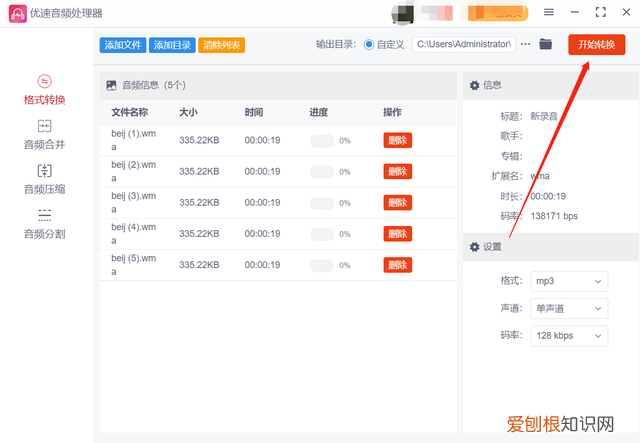The width and height of the screenshot is (640, 443).
Task: Open the 音频合并 audio merge module
Action: (44, 135)
